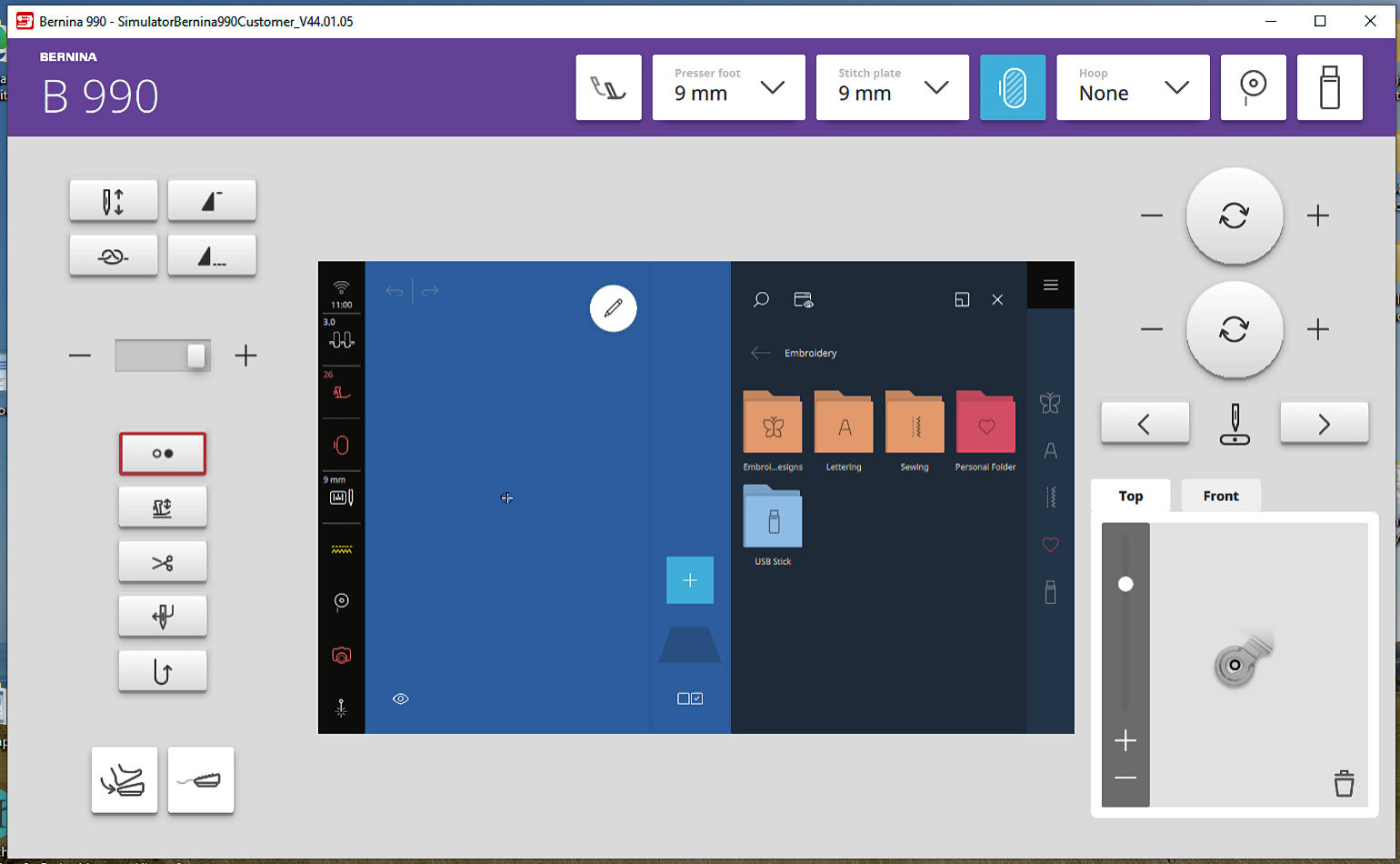The image size is (1400, 864).
Task: Click the red hoop selection icon
Action: pos(341,445)
